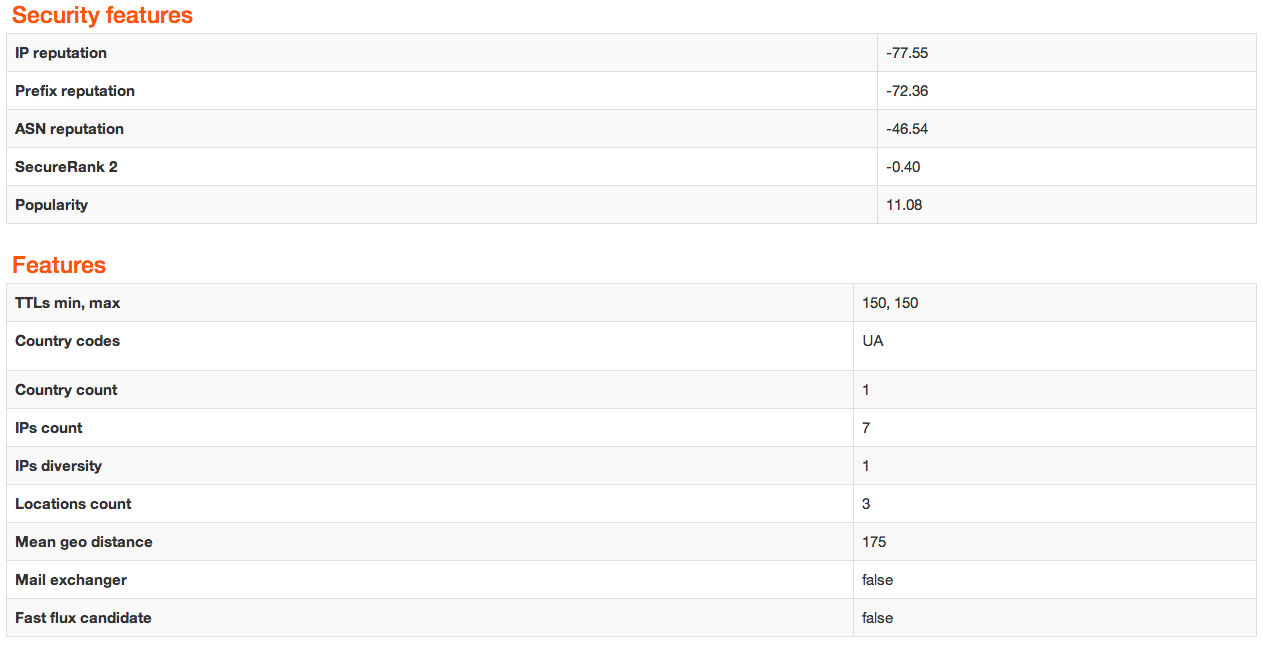
Task: Select the IPs diversity label
Action: coord(59,466)
